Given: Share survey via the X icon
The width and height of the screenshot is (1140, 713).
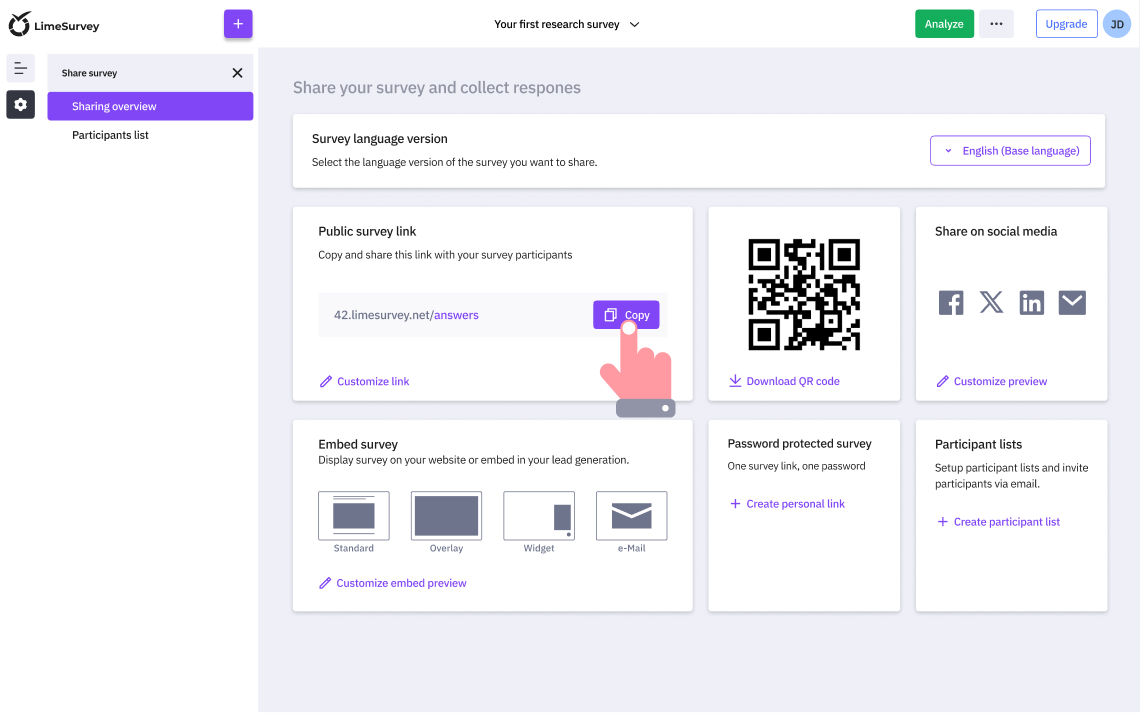Looking at the screenshot, I should pyautogui.click(x=991, y=302).
